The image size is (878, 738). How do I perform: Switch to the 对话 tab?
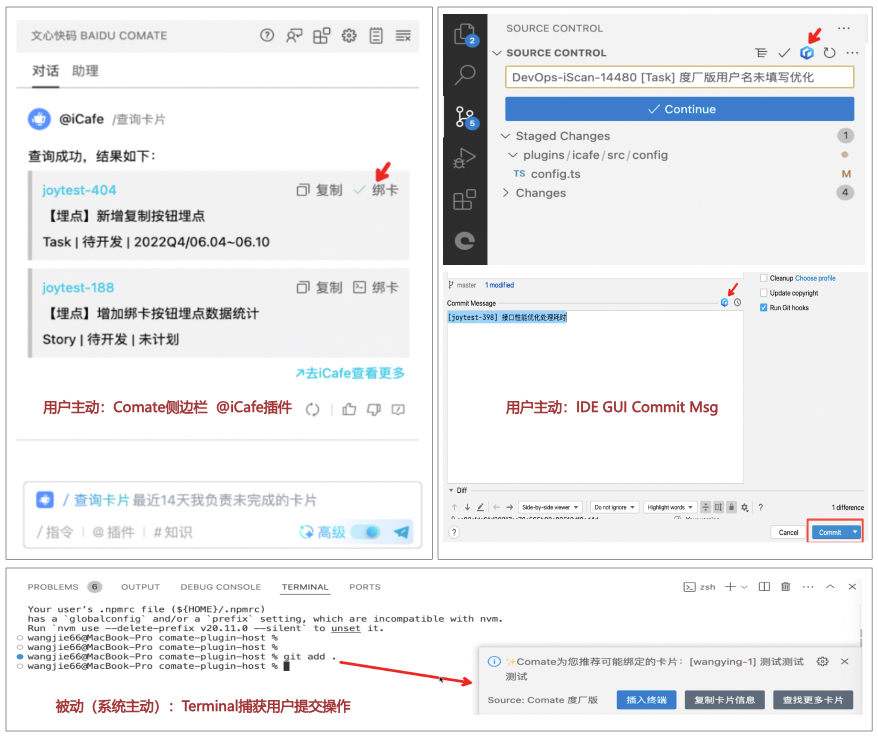coord(45,71)
